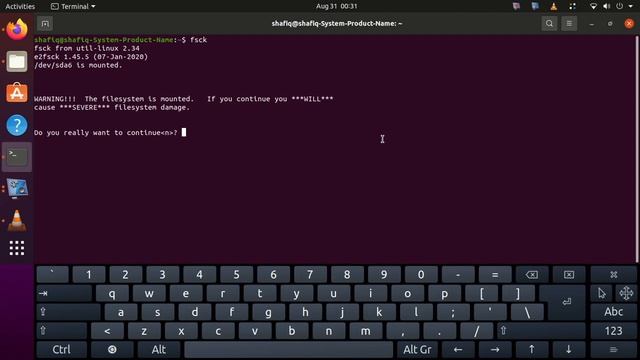The height and width of the screenshot is (360, 640).
Task: Tap the n key
Action: coord(329,331)
